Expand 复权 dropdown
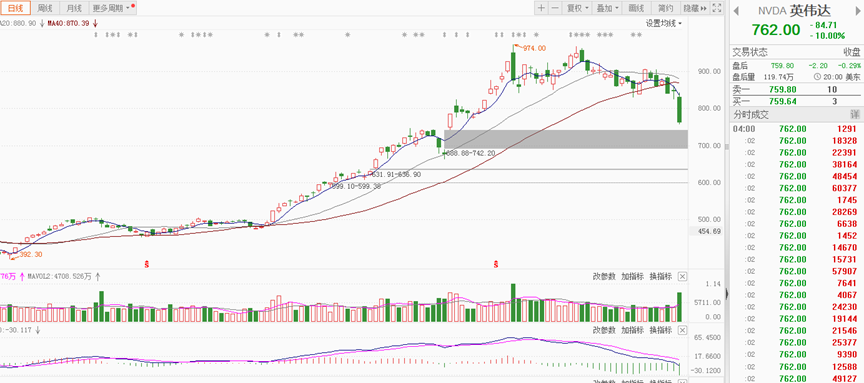Viewport: 864px width, 383px height. pyautogui.click(x=577, y=8)
